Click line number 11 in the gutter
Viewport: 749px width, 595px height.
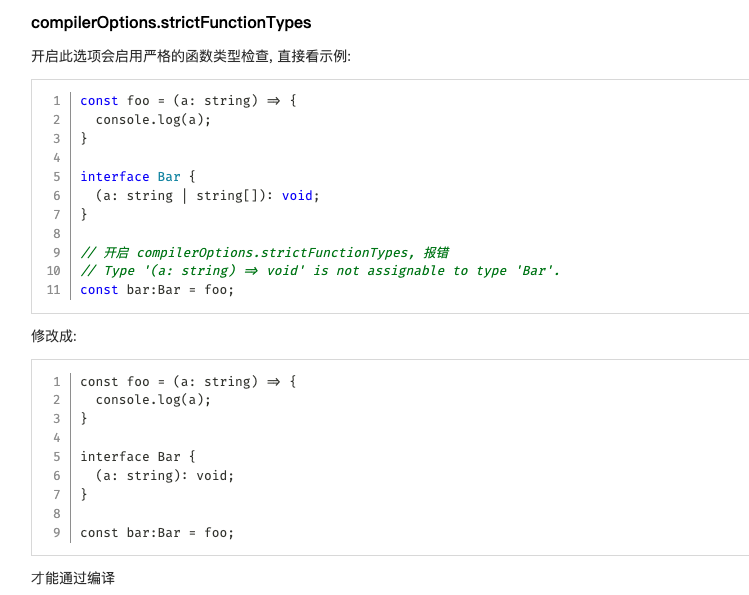(x=54, y=290)
